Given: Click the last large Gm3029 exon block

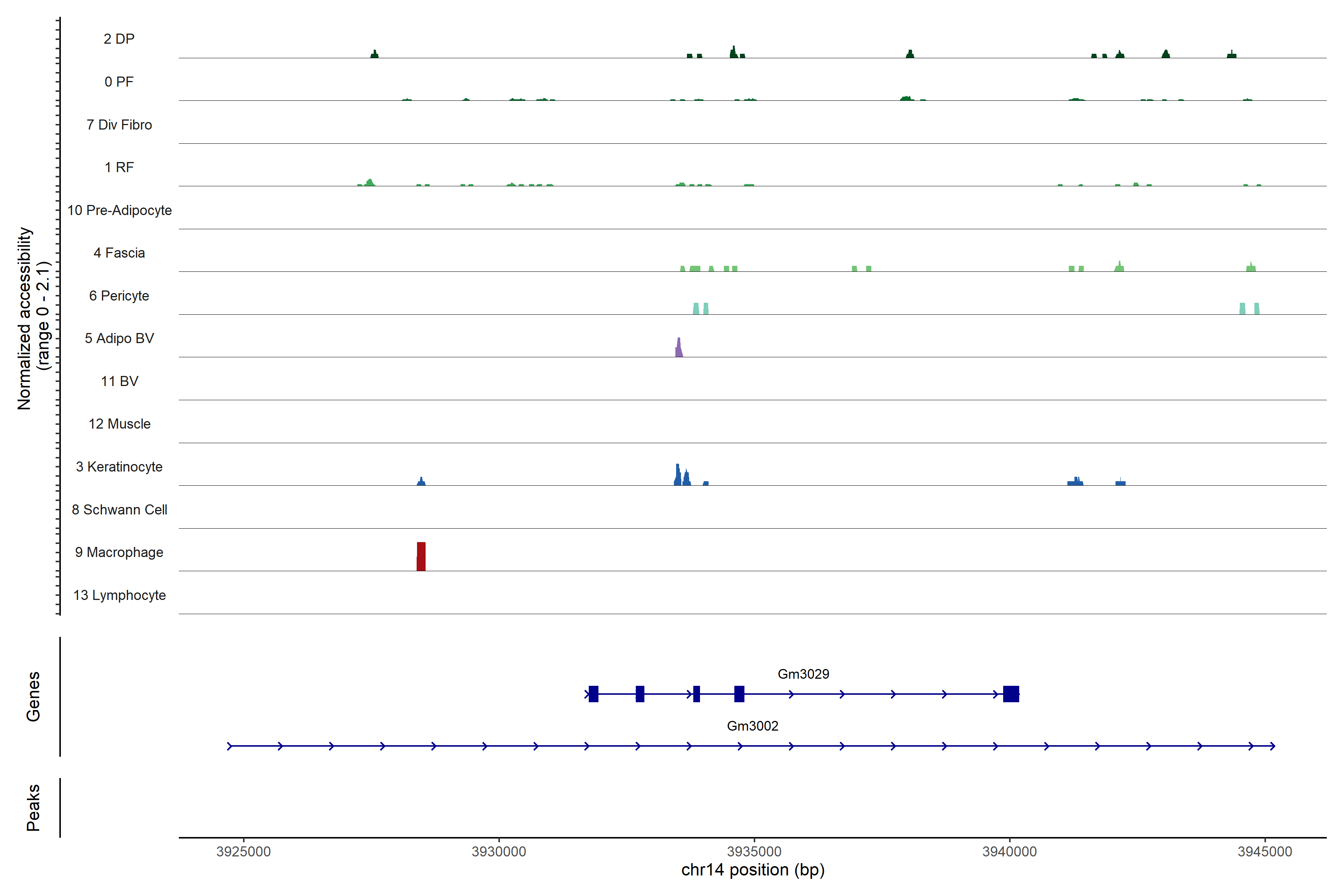Looking at the screenshot, I should [x=1011, y=694].
